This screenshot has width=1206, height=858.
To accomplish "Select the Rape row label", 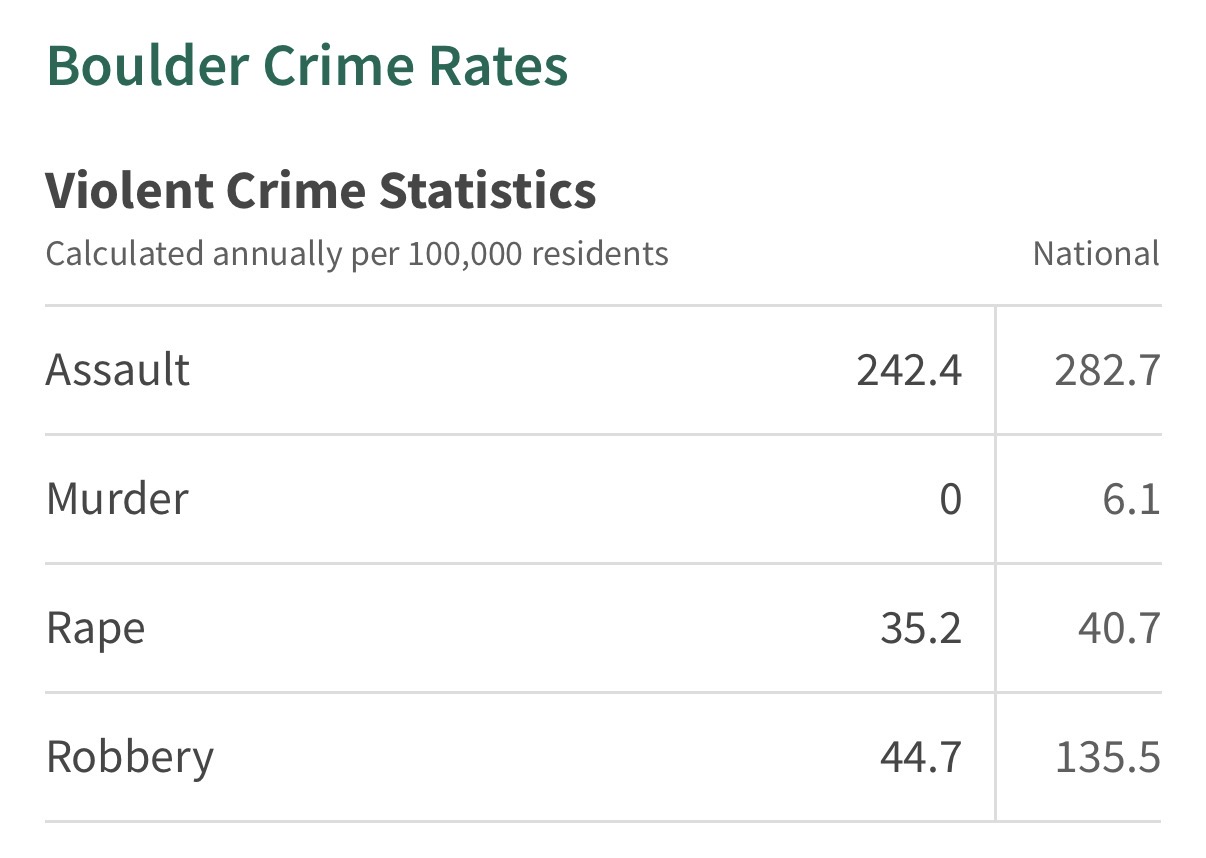I will tap(96, 629).
